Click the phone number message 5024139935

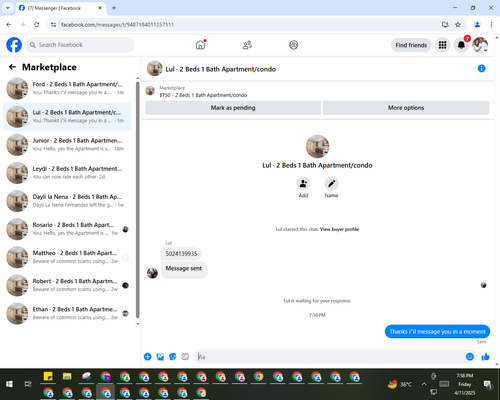[181, 254]
